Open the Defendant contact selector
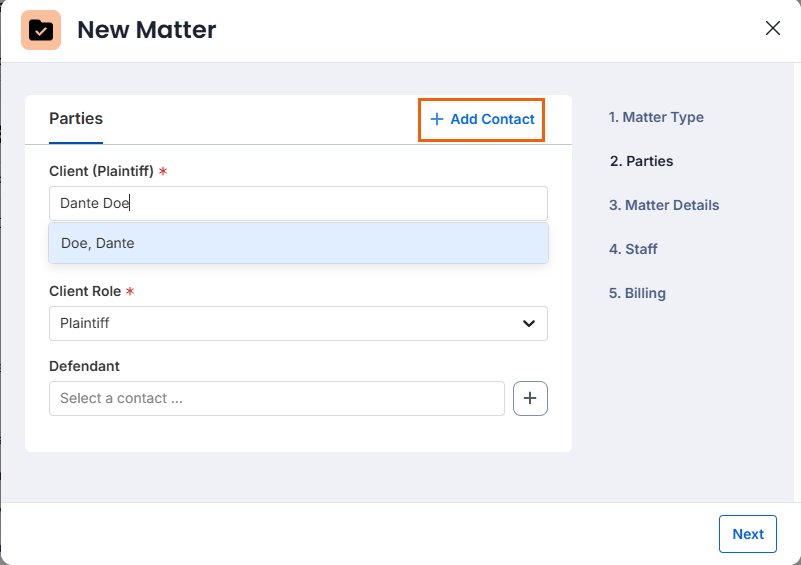This screenshot has height=565, width=801. point(276,398)
